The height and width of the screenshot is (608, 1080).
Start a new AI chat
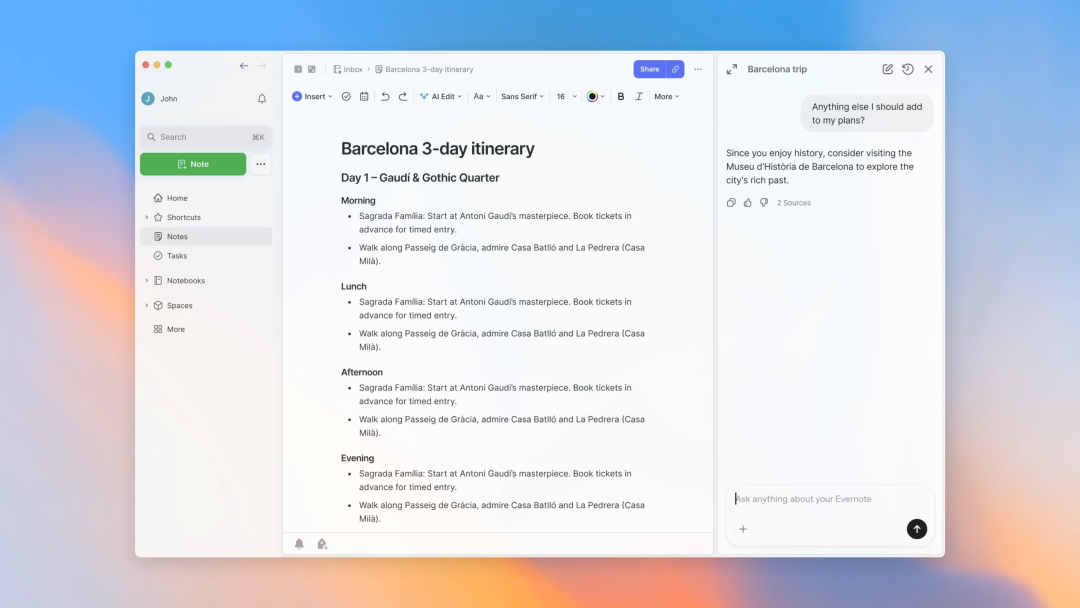tap(887, 69)
